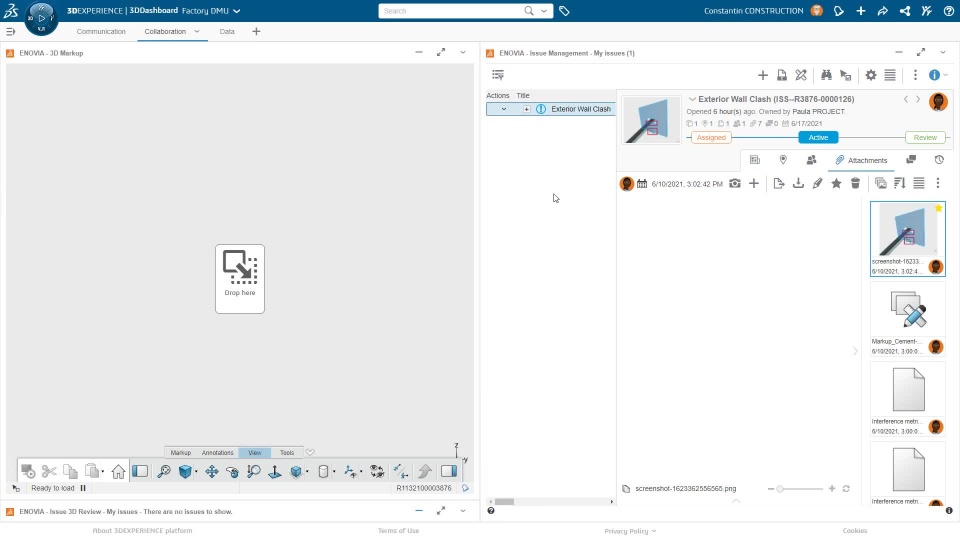Click inside the Search input field
Image resolution: width=960 pixels, height=540 pixels.
tap(452, 11)
